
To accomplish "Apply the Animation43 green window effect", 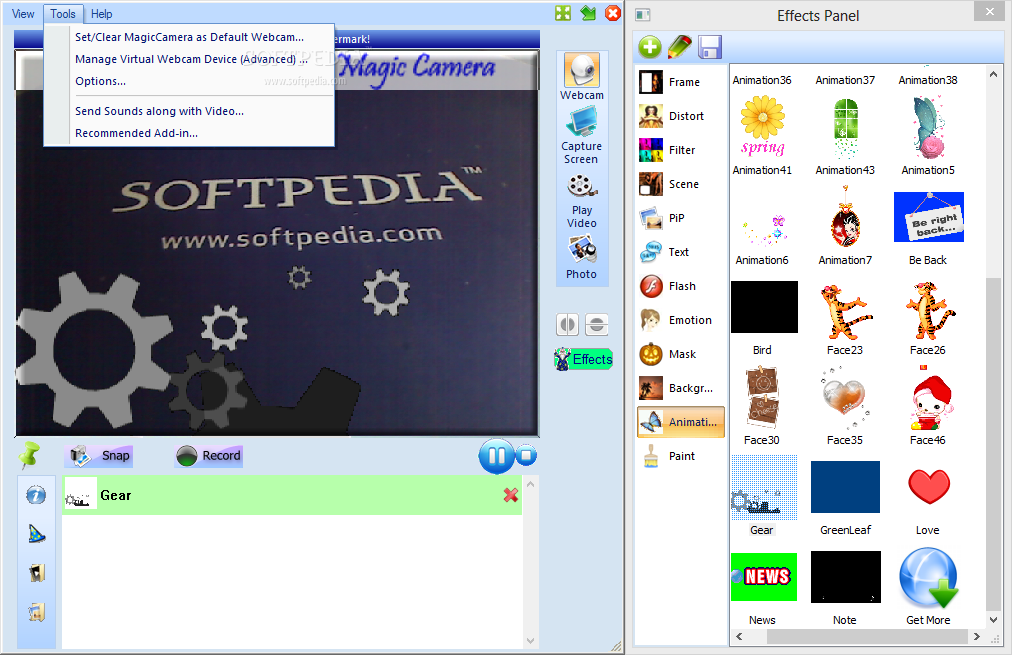I will (x=845, y=128).
